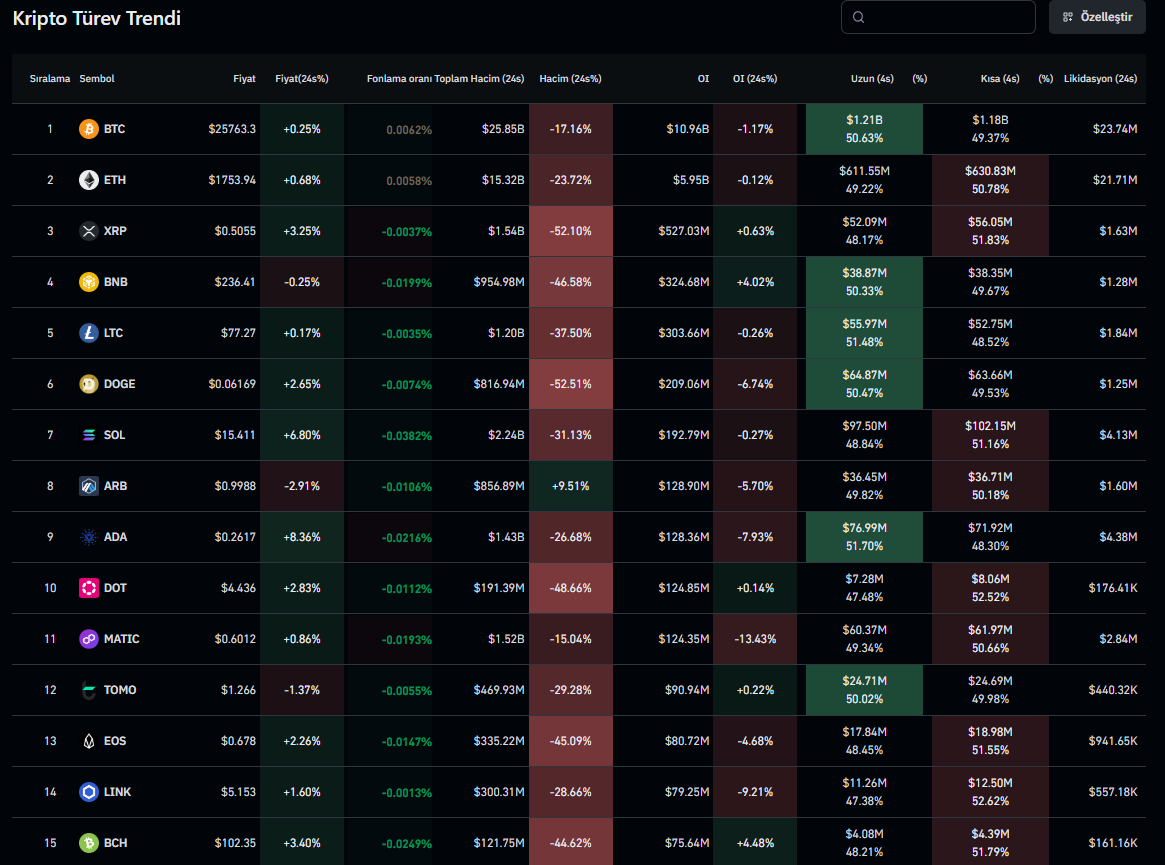Image resolution: width=1165 pixels, height=865 pixels.
Task: Open the MATIC symbol link
Action: 121,639
